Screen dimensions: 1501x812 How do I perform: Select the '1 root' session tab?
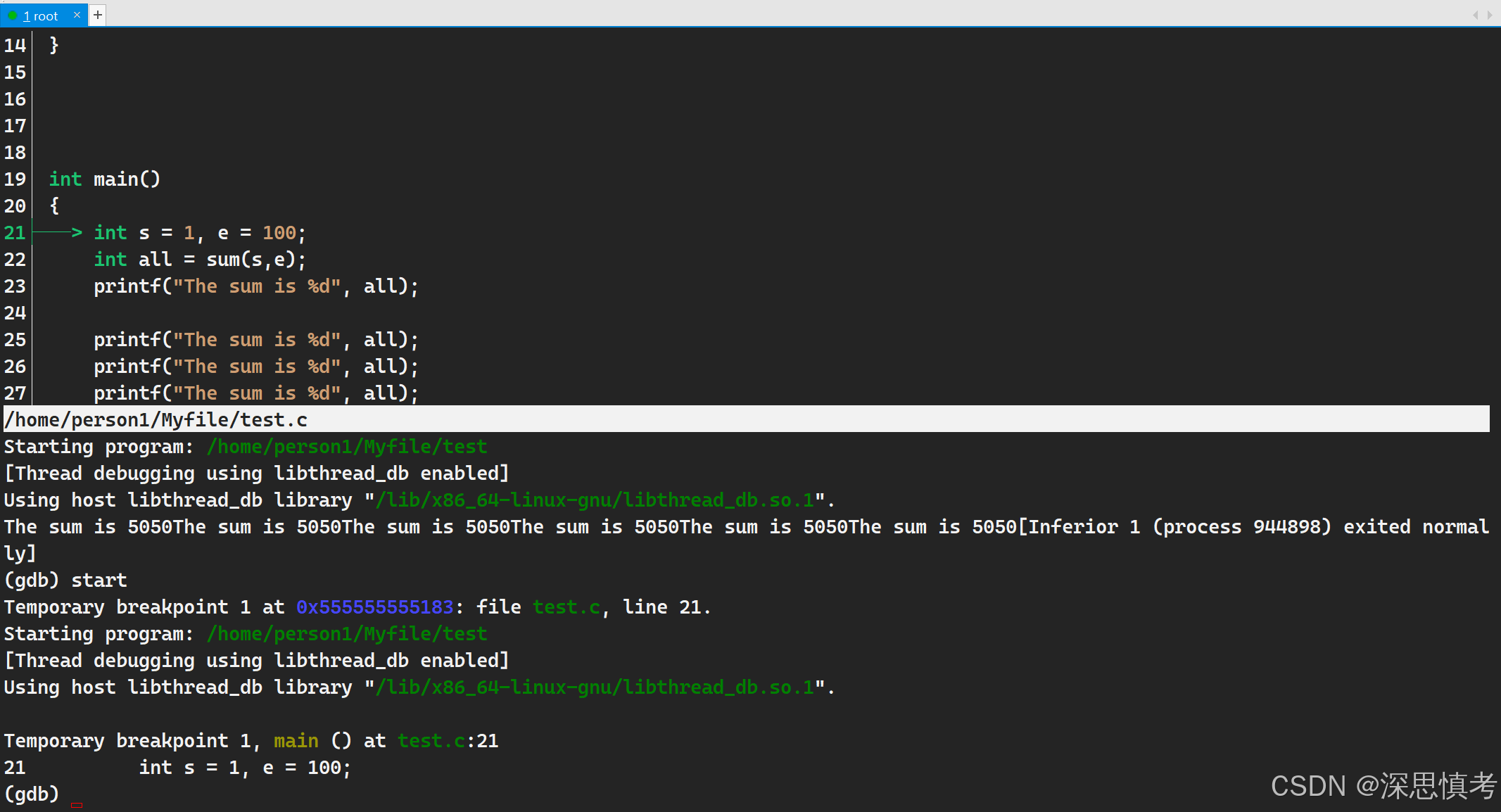tap(41, 15)
